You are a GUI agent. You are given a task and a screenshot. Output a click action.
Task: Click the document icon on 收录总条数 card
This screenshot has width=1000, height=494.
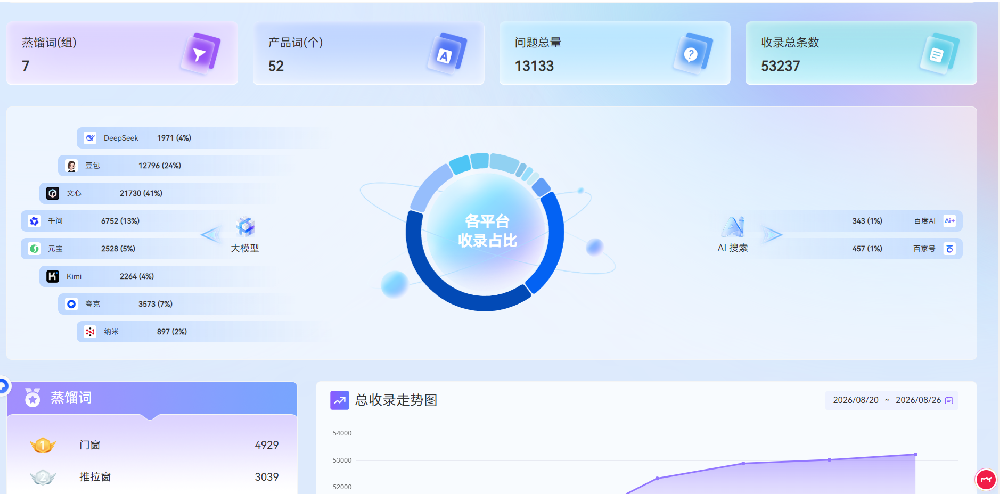click(x=939, y=54)
